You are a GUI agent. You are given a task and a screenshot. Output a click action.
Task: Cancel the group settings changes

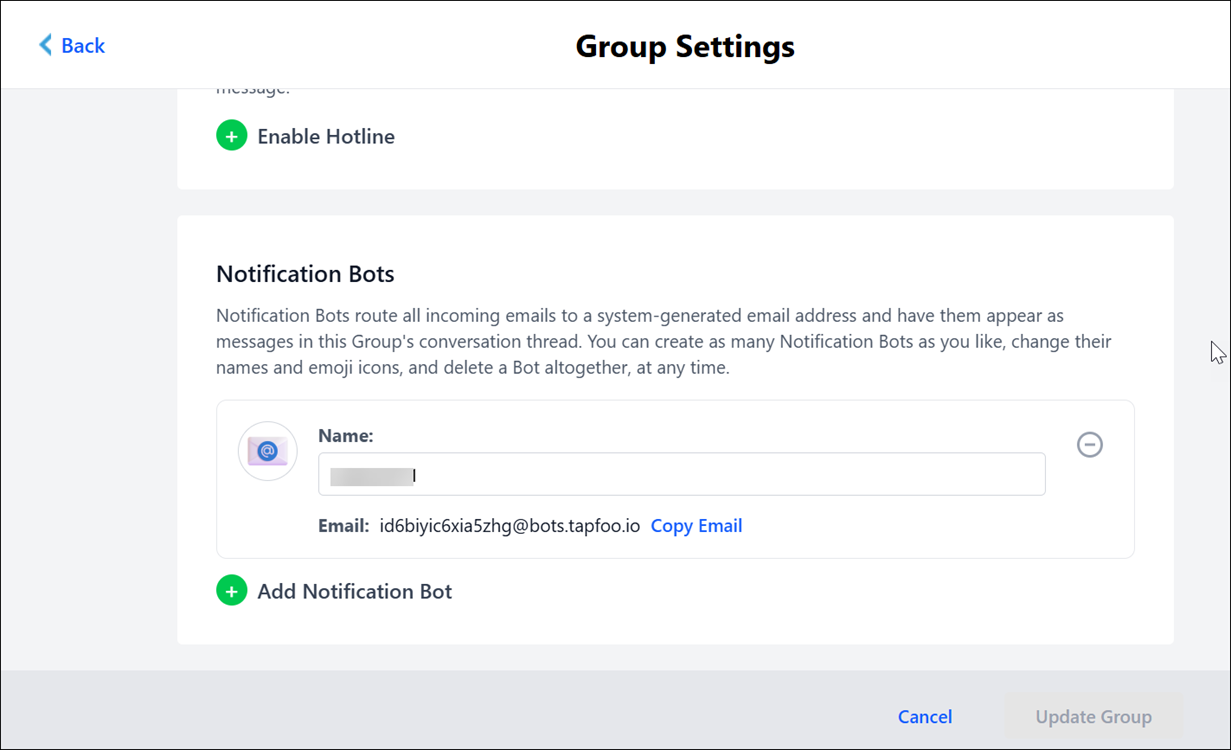[x=925, y=717]
